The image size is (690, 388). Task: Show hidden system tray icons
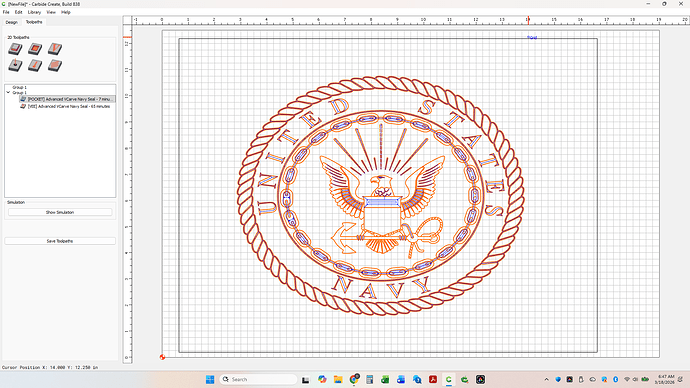pyautogui.click(x=547, y=379)
